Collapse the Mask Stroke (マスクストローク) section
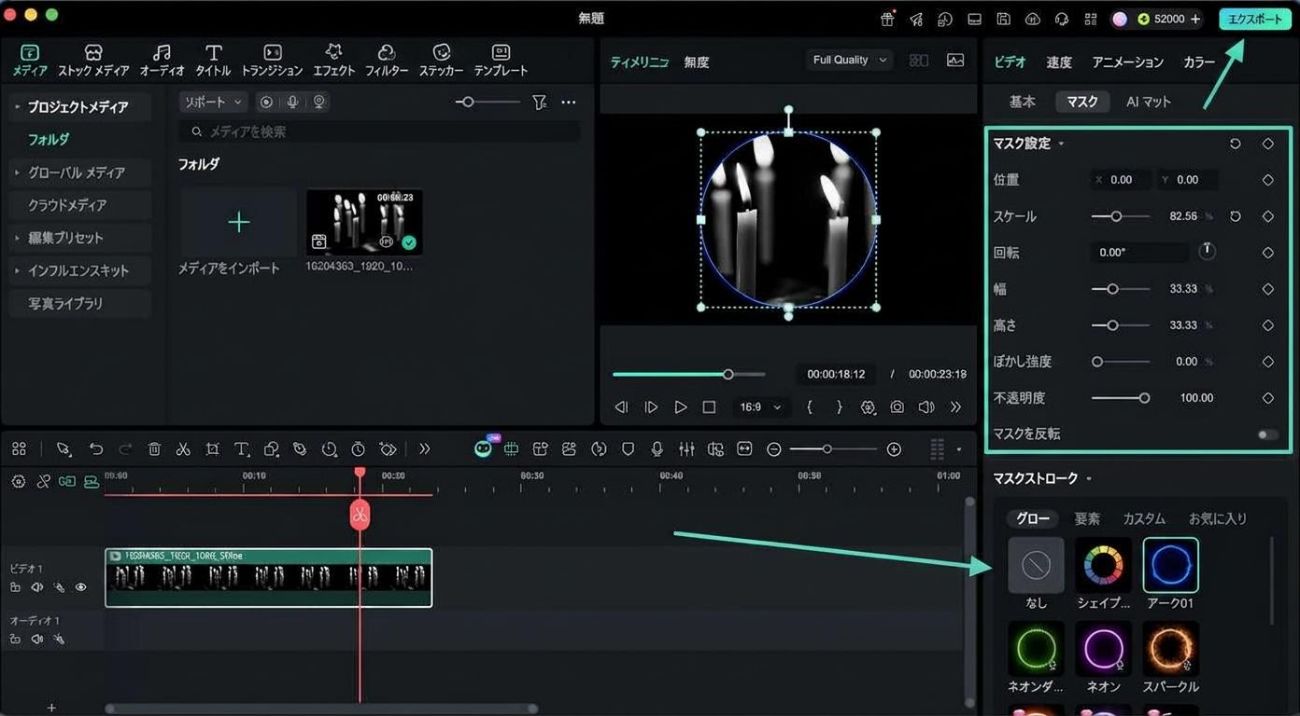The image size is (1300, 716). pos(1089,479)
